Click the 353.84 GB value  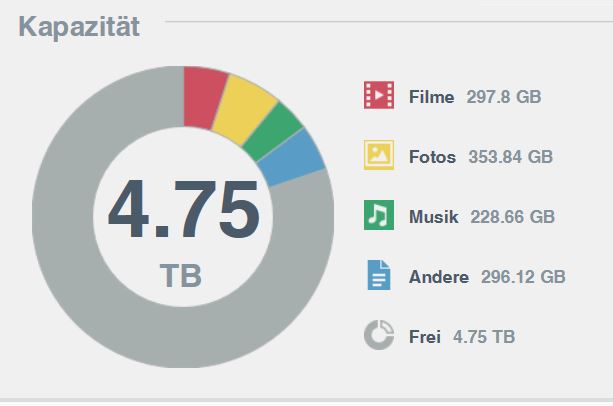tap(511, 157)
